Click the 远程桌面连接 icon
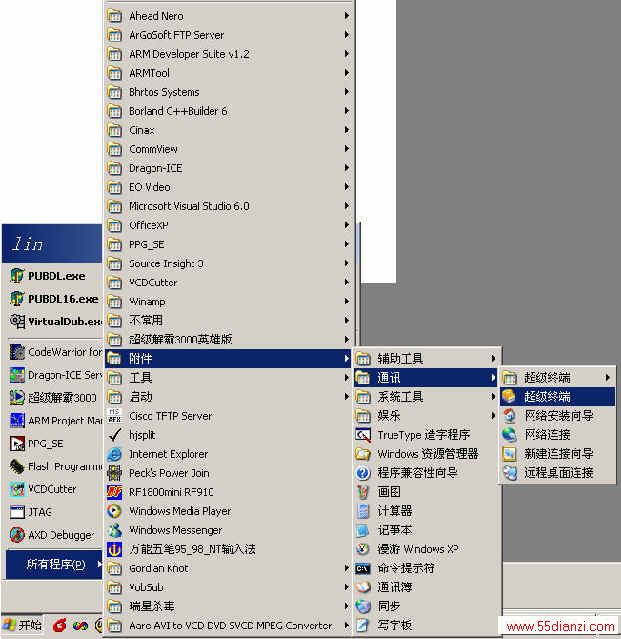Image resolution: width=621 pixels, height=639 pixels. [x=509, y=473]
